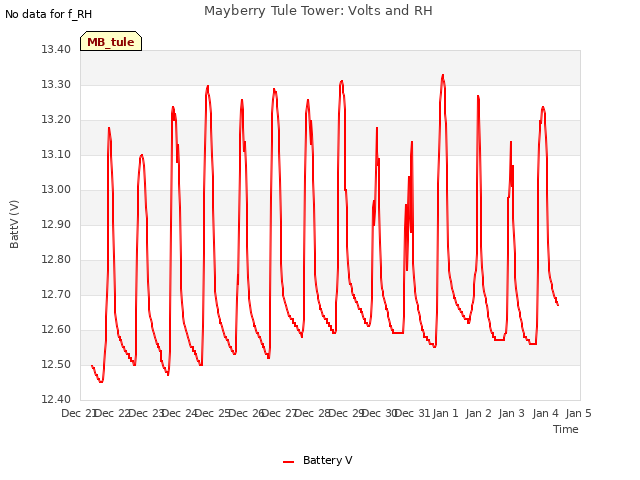Click the 12.90 y-axis tick label

click(x=56, y=224)
